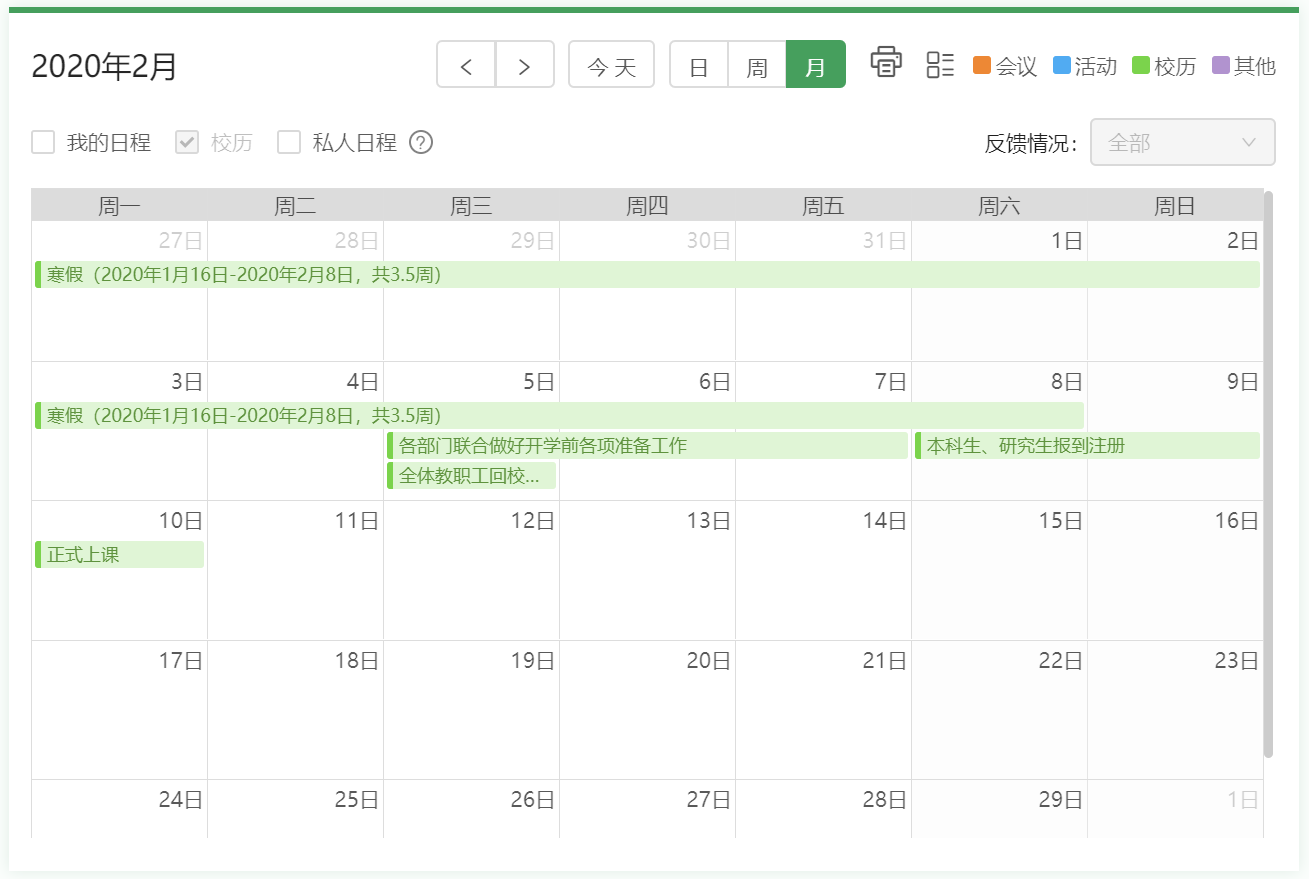The width and height of the screenshot is (1309, 879).
Task: Click the calendar's vertical scrollbar
Action: tap(1268, 473)
